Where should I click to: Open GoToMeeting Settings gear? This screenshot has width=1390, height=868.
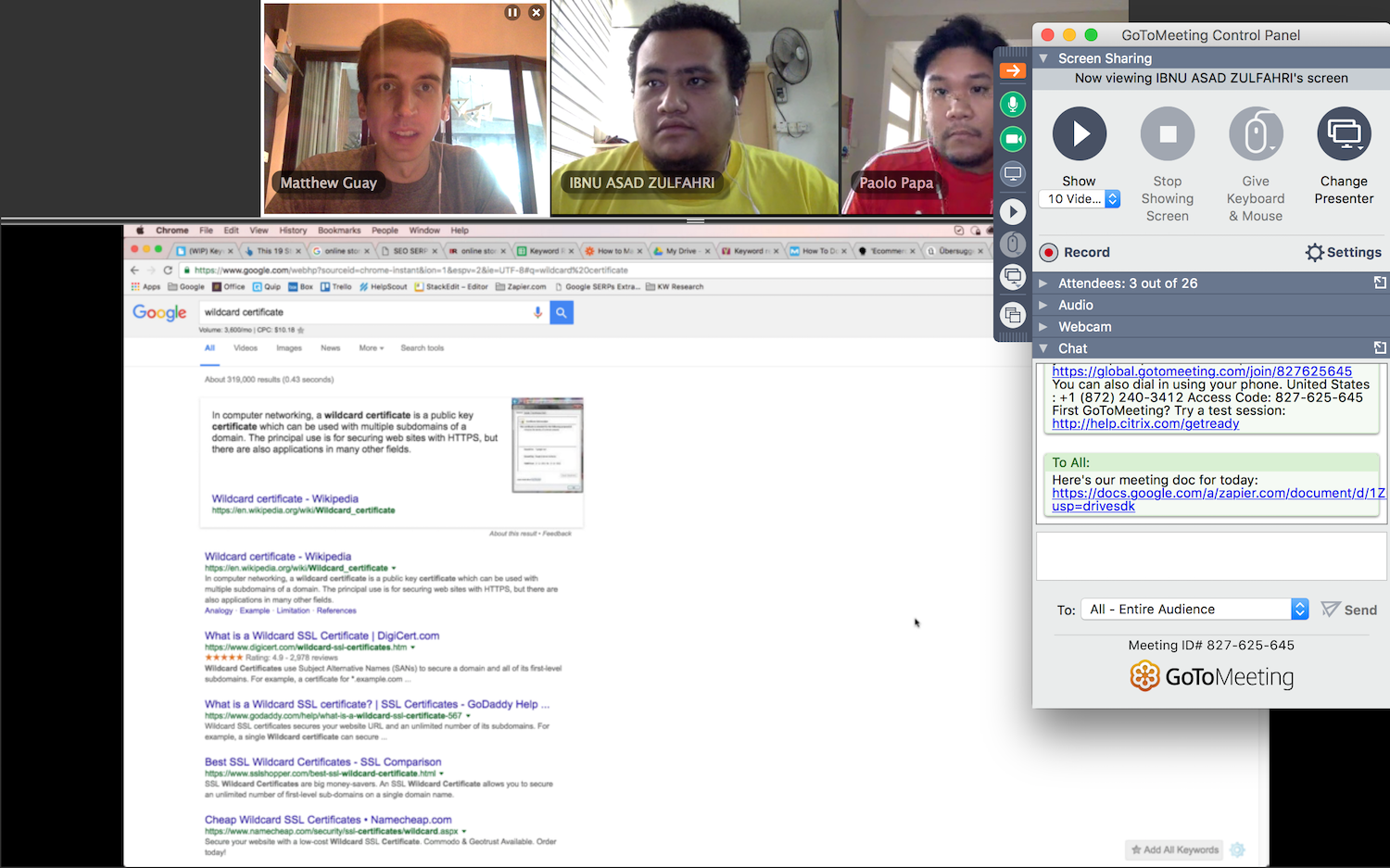coord(1344,252)
